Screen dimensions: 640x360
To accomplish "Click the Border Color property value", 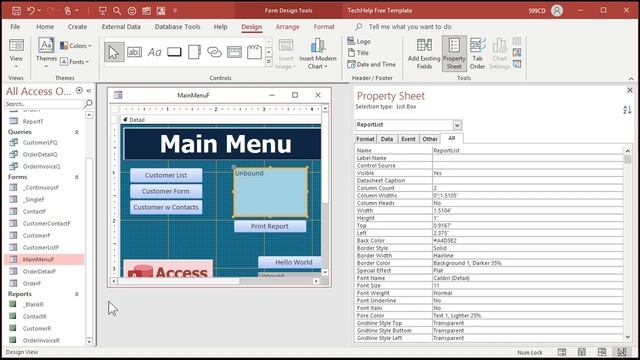I will pyautogui.click(x=527, y=263).
